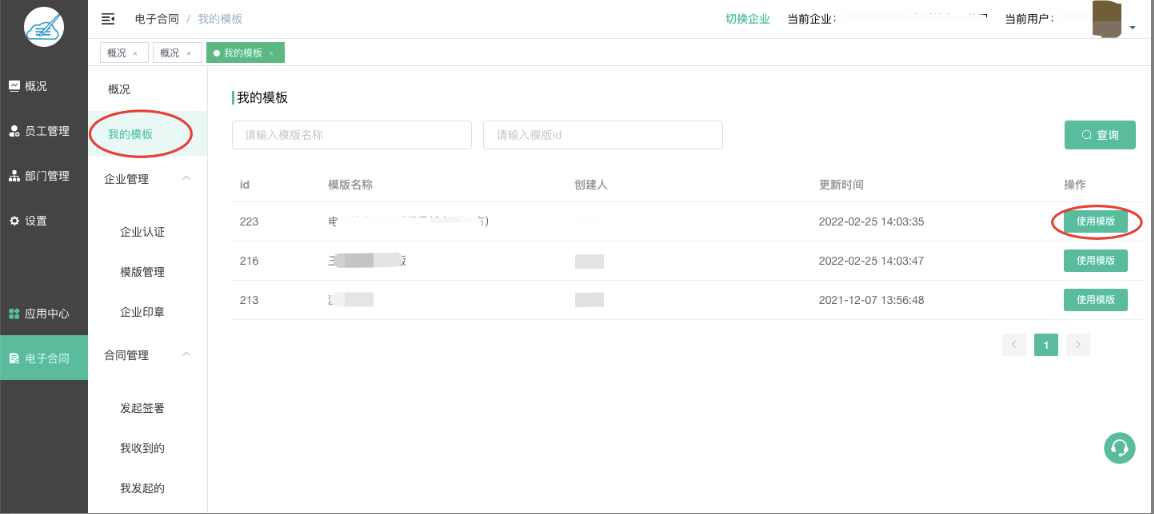This screenshot has height=514, width=1154.
Task: Close the first 概况 tab
Action: pyautogui.click(x=135, y=53)
